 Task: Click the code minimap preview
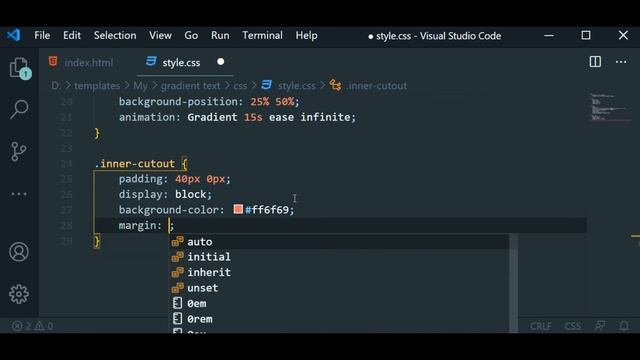[609, 107]
